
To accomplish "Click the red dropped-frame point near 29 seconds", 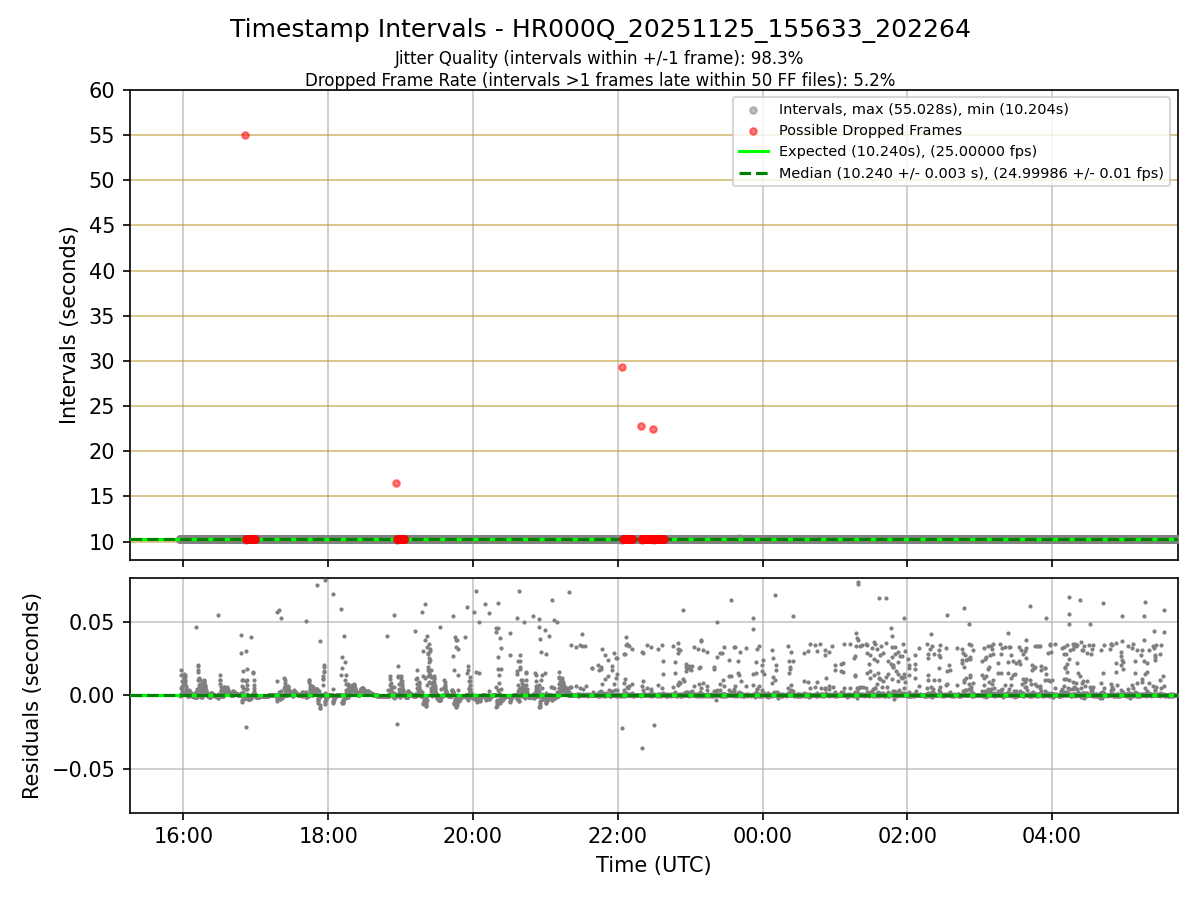I will tap(622, 367).
